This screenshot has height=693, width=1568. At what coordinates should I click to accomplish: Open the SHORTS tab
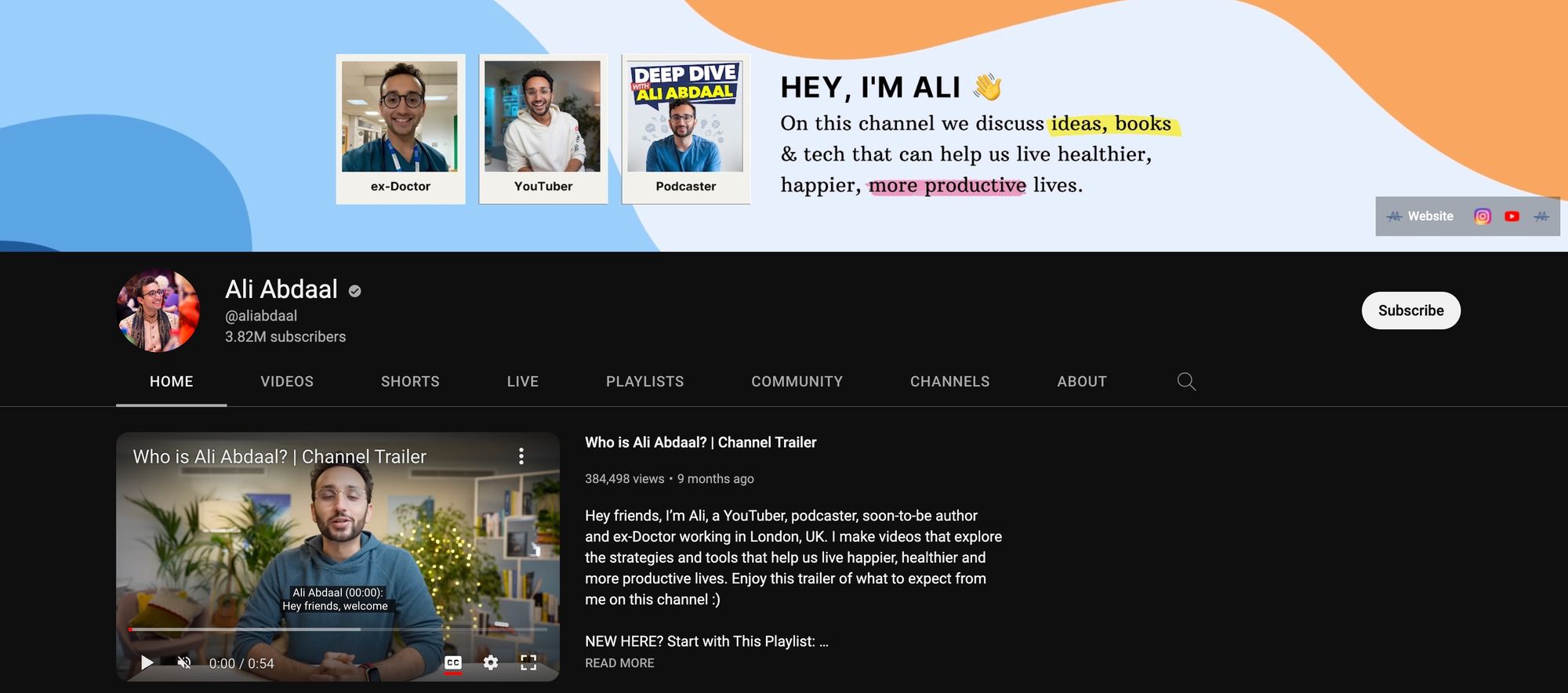pos(410,382)
